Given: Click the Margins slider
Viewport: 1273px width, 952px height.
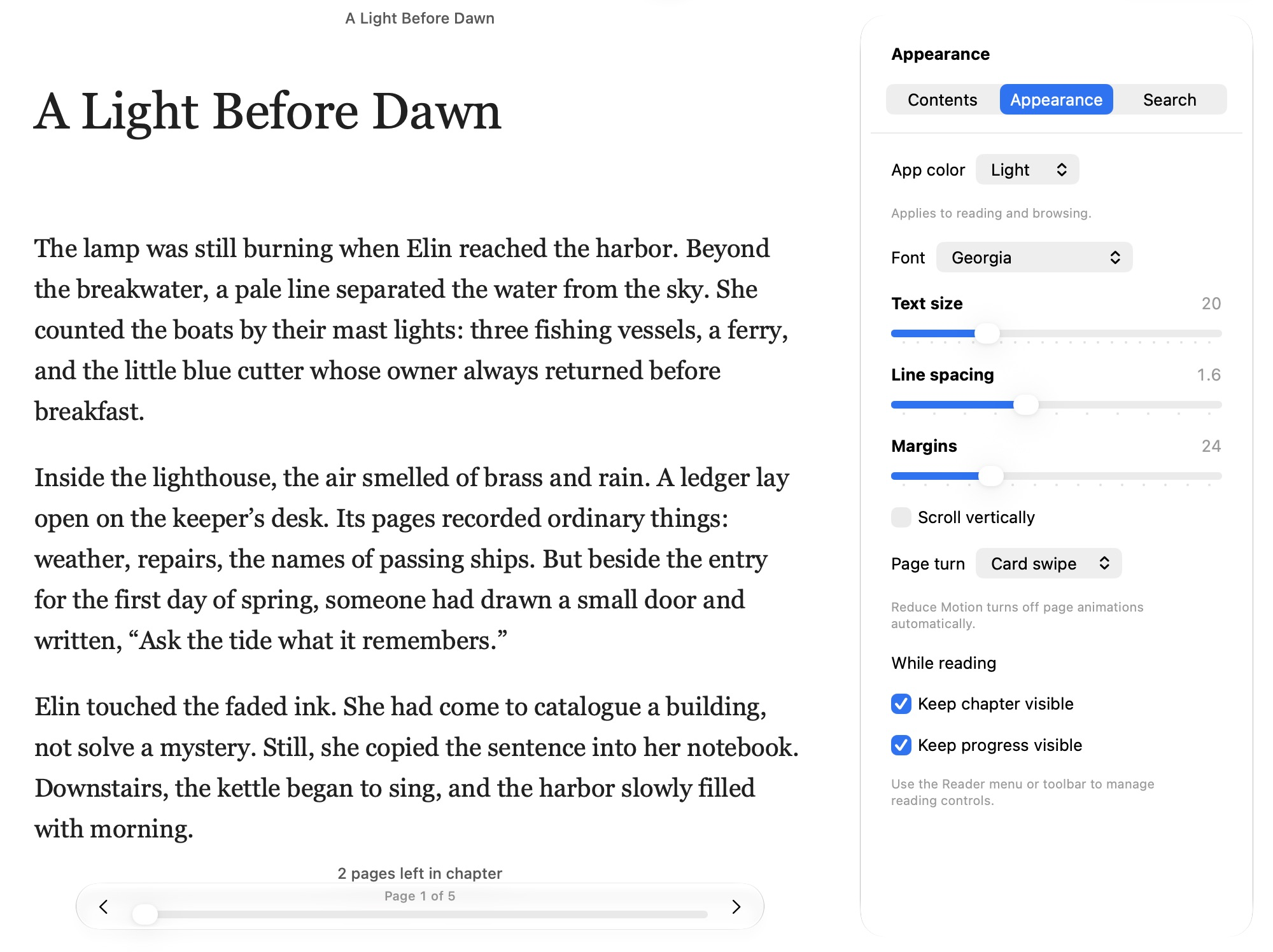Looking at the screenshot, I should click(x=1056, y=476).
